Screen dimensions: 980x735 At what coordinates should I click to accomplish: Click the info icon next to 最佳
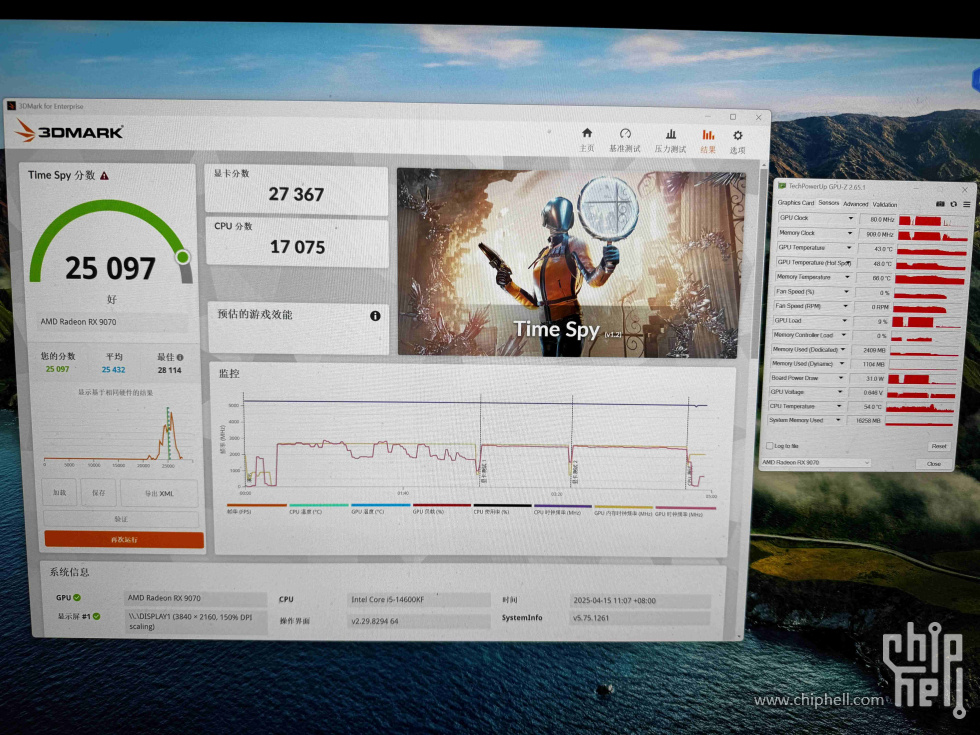pyautogui.click(x=180, y=358)
